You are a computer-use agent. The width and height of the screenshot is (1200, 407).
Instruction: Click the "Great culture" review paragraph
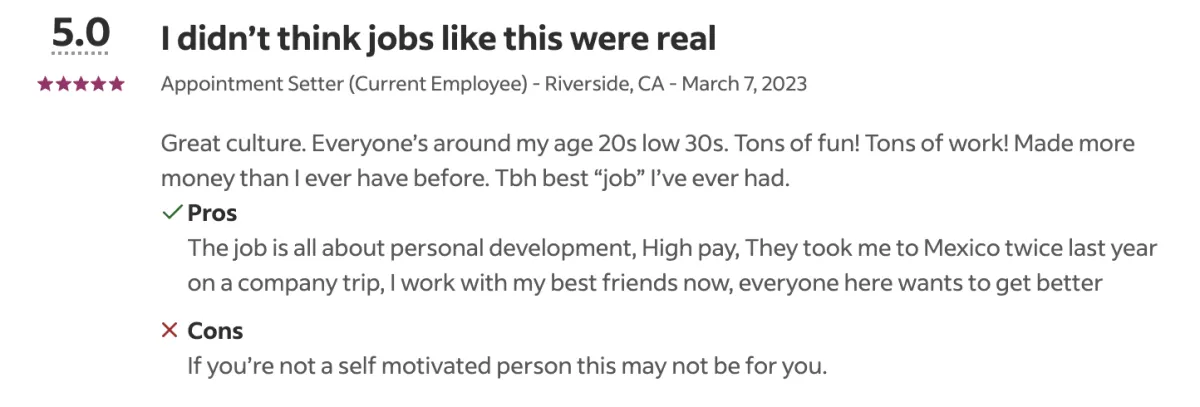click(x=648, y=162)
